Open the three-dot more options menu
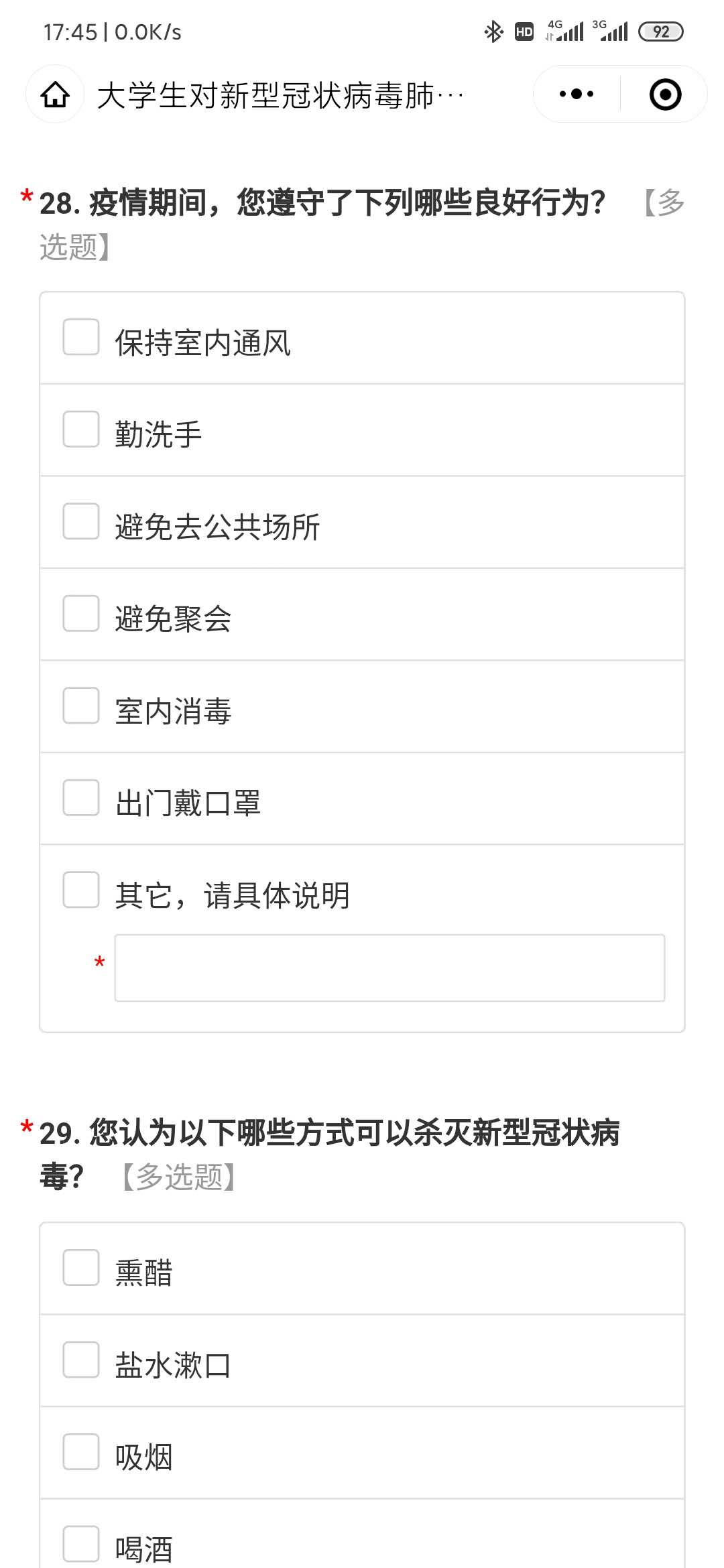This screenshot has width=724, height=1568. point(577,94)
